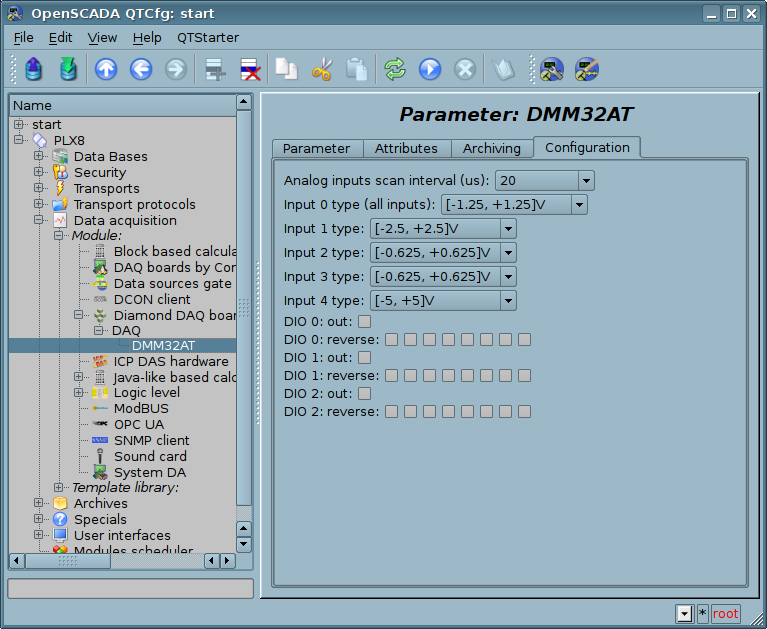This screenshot has height=629, width=767.
Task: Click the Save to database toolbar icon
Action: [x=68, y=69]
